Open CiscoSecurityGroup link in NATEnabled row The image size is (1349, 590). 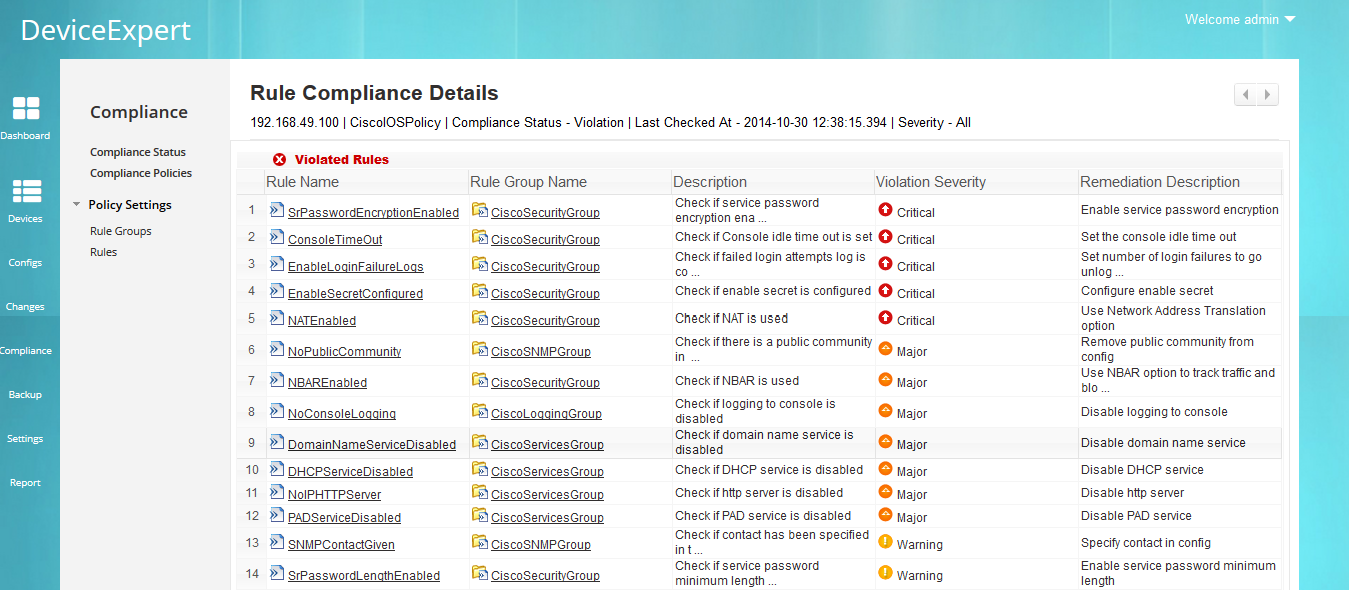coord(545,321)
